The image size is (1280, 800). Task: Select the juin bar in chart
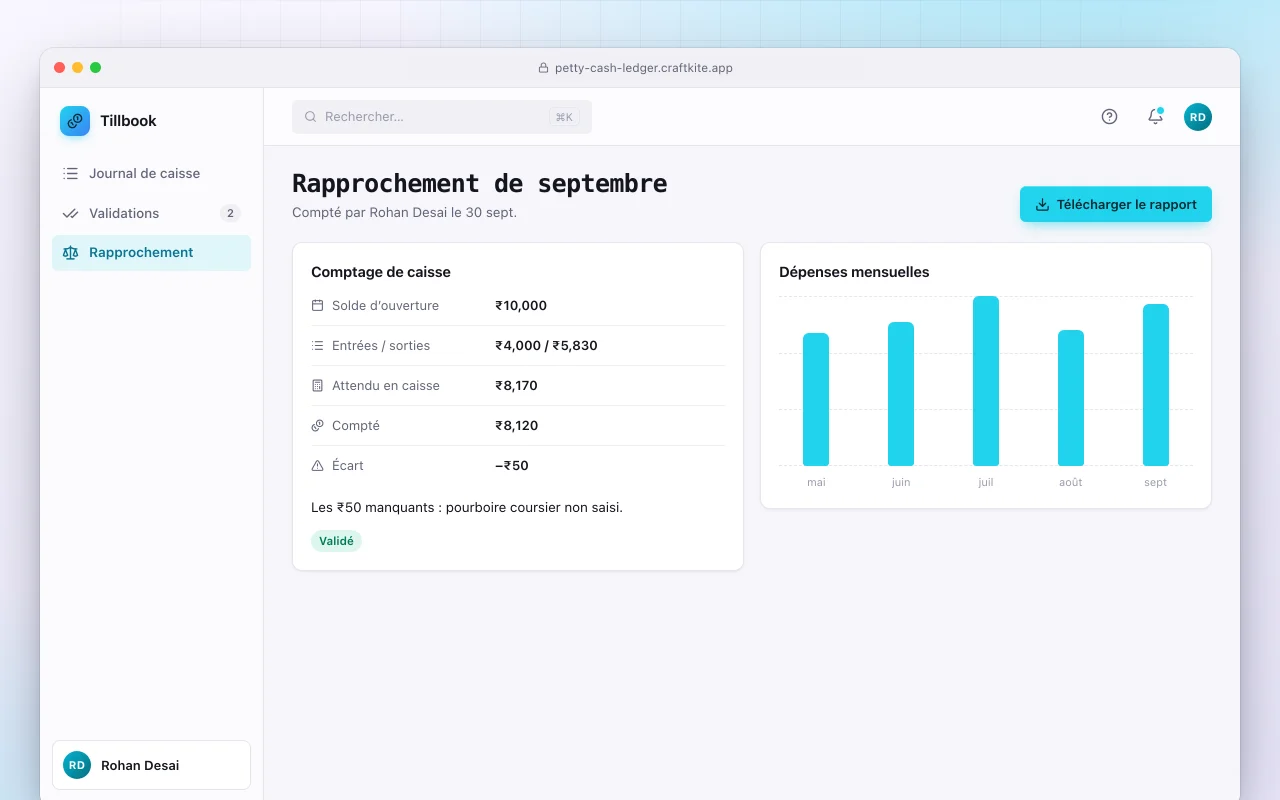[x=901, y=394]
